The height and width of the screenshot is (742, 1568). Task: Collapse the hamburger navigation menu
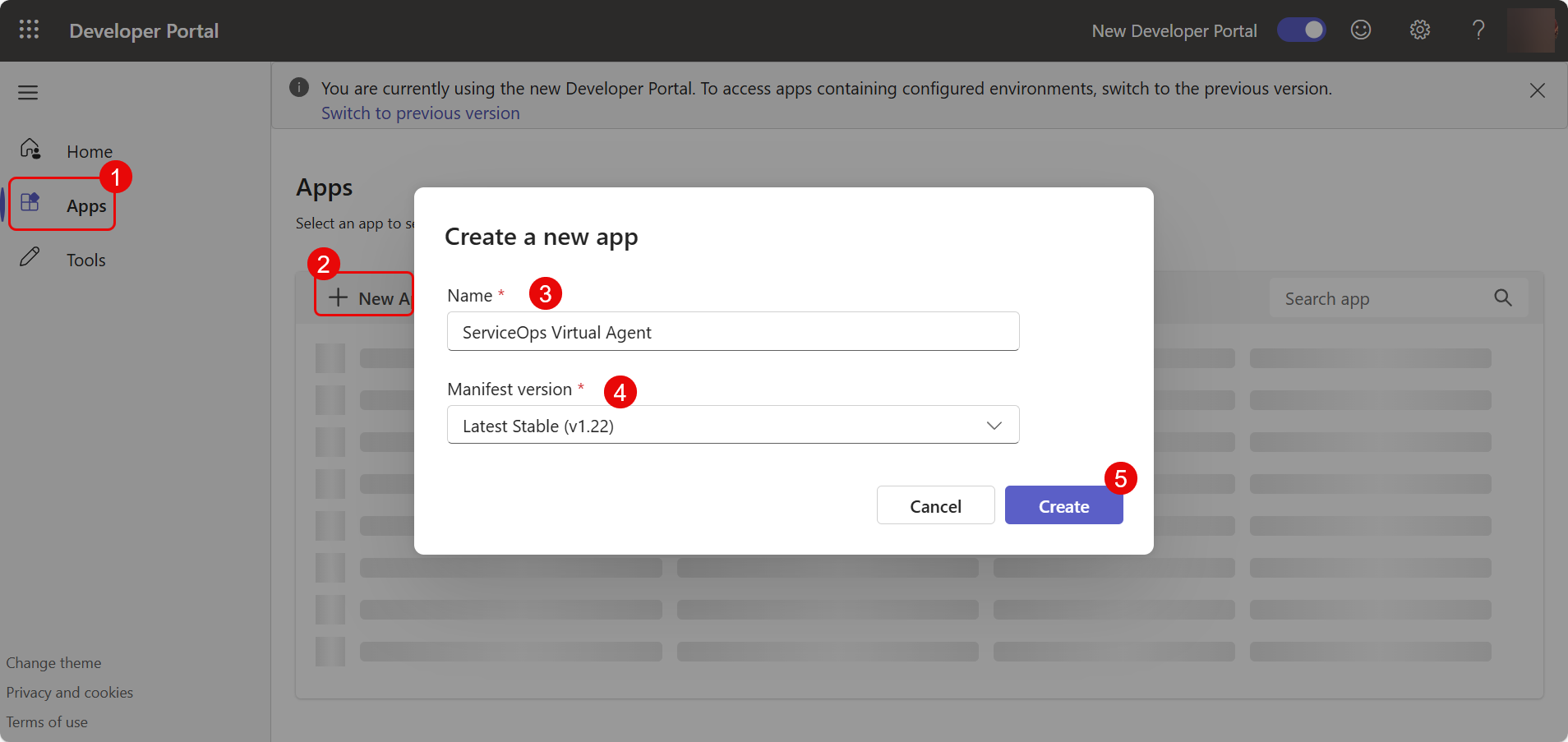pos(28,92)
